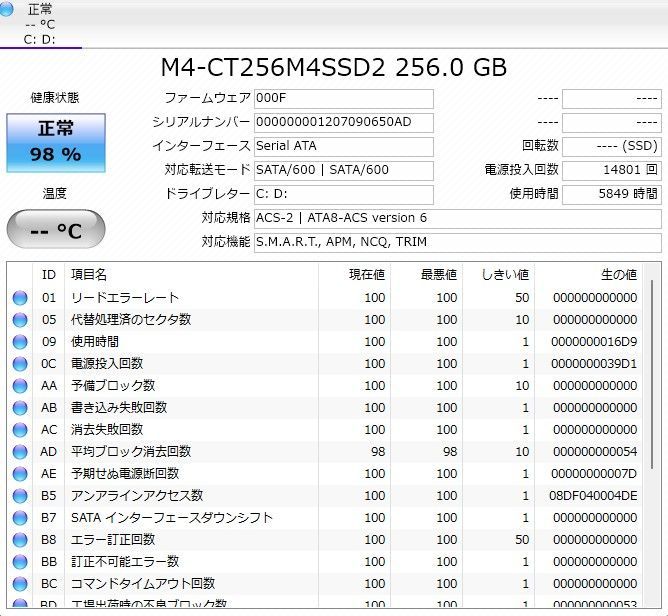Select the 使用時間 attribute name in the list
668x616 pixels.
pyautogui.click(x=95, y=342)
